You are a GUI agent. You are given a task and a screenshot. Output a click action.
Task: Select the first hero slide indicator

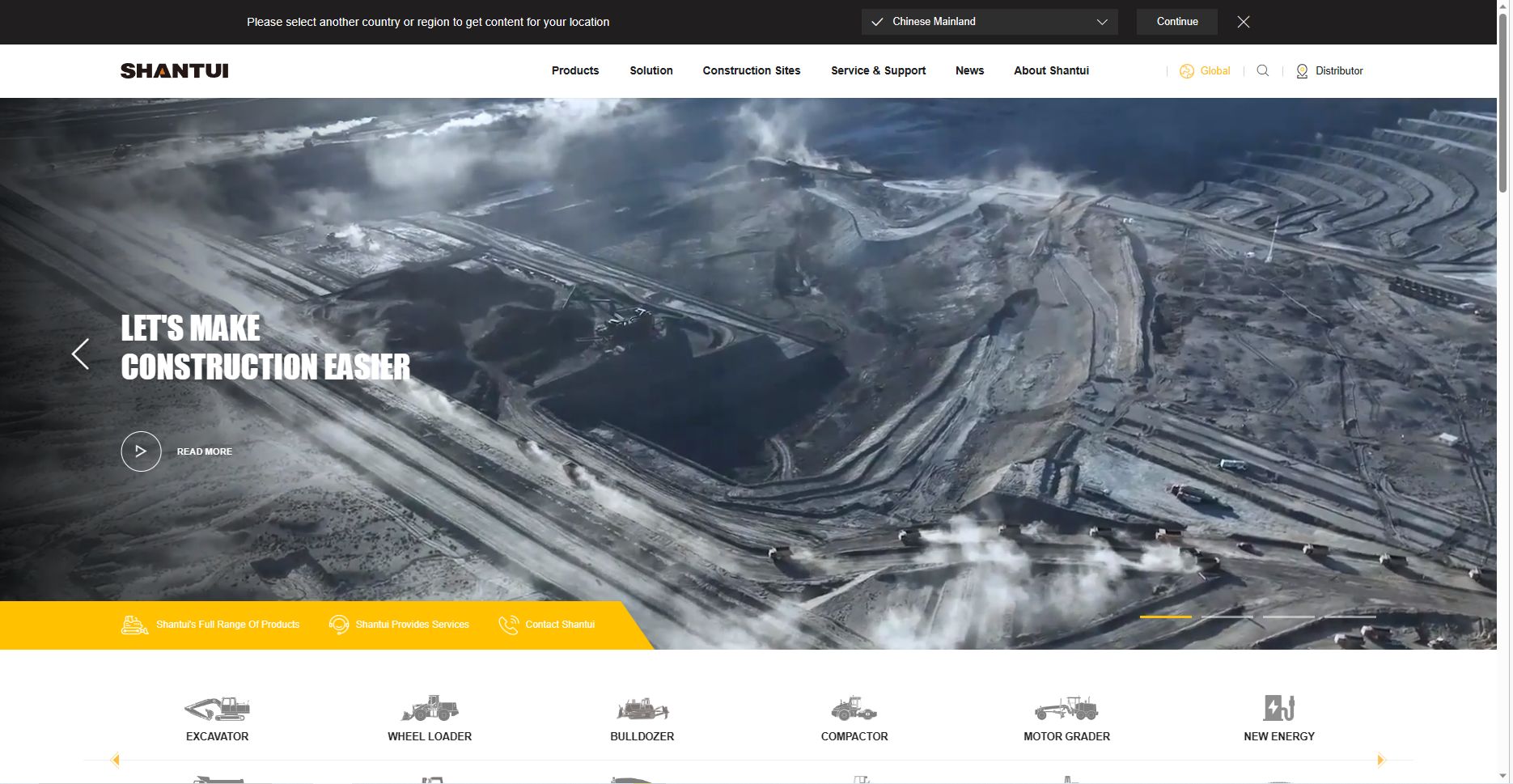(1165, 617)
